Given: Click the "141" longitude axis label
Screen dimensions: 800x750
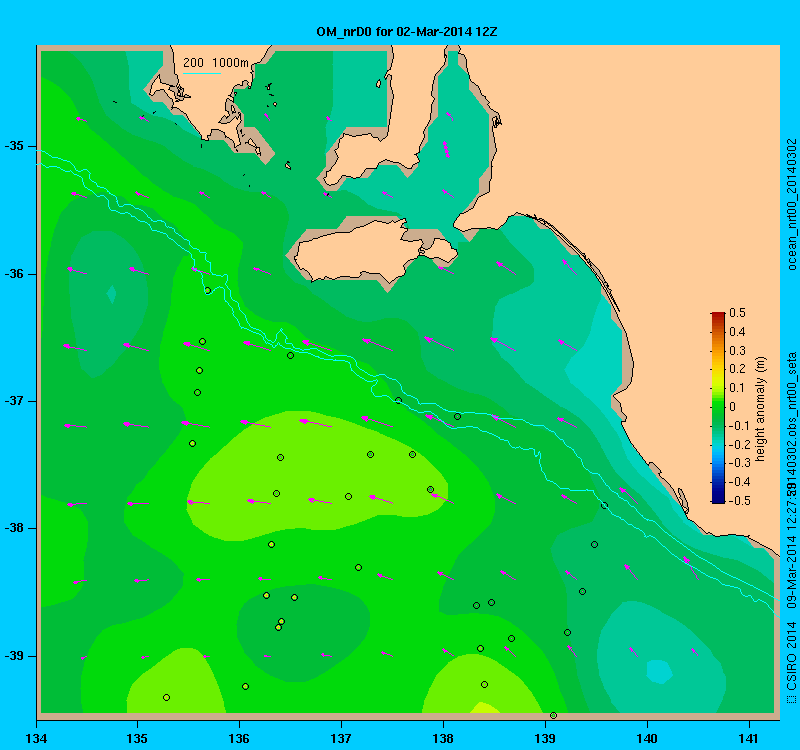Looking at the screenshot, I should pyautogui.click(x=749, y=738).
